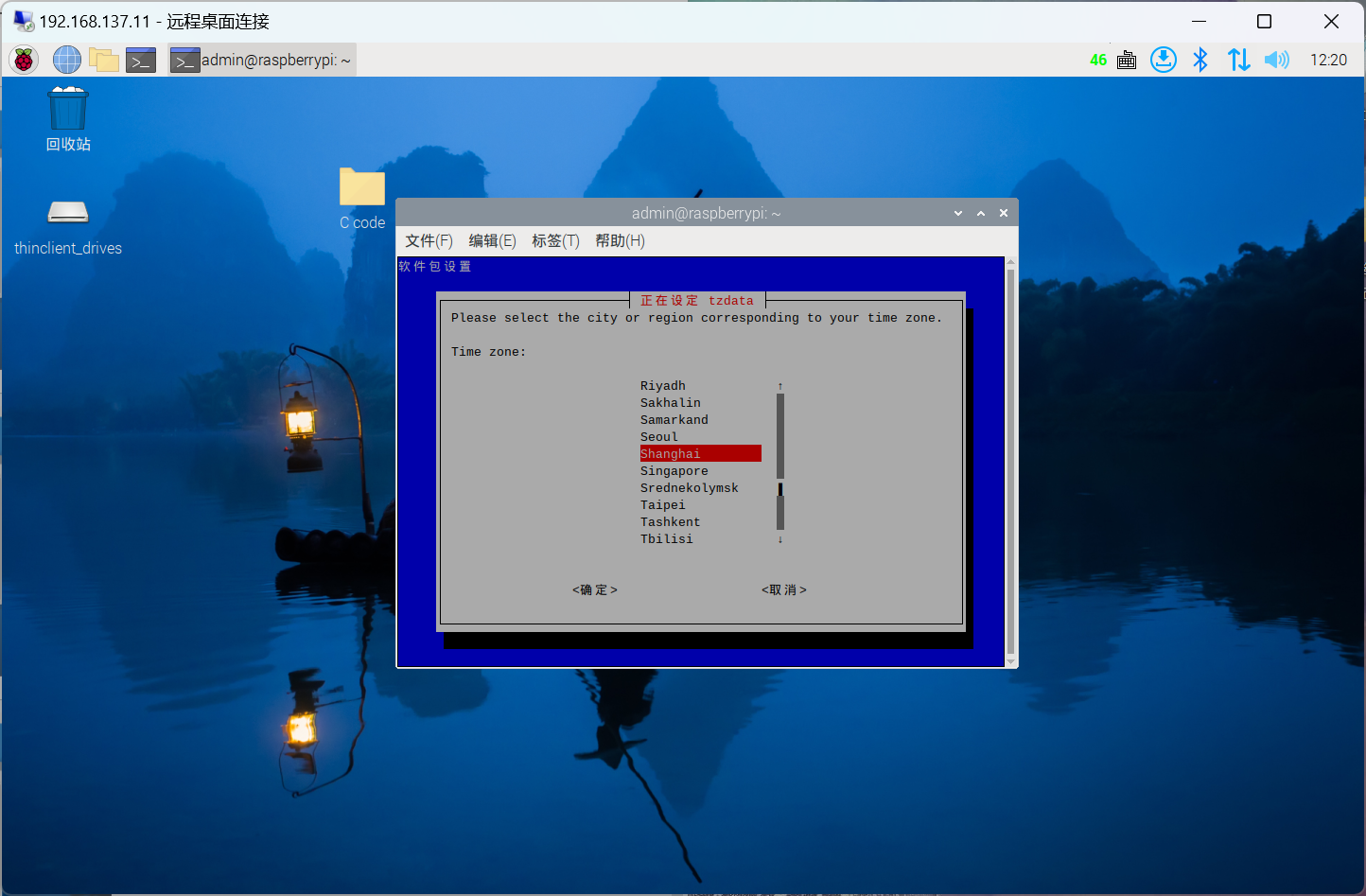This screenshot has width=1366, height=896.
Task: Launch the web browser globe icon
Action: (66, 60)
